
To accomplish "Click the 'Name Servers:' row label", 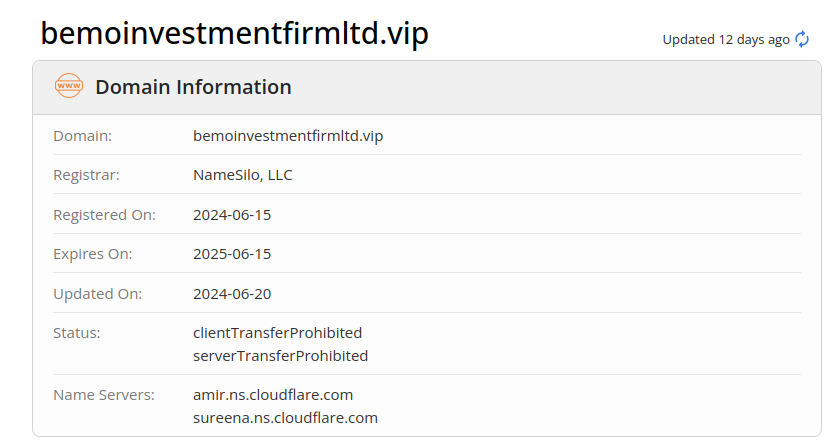I will click(x=104, y=394).
